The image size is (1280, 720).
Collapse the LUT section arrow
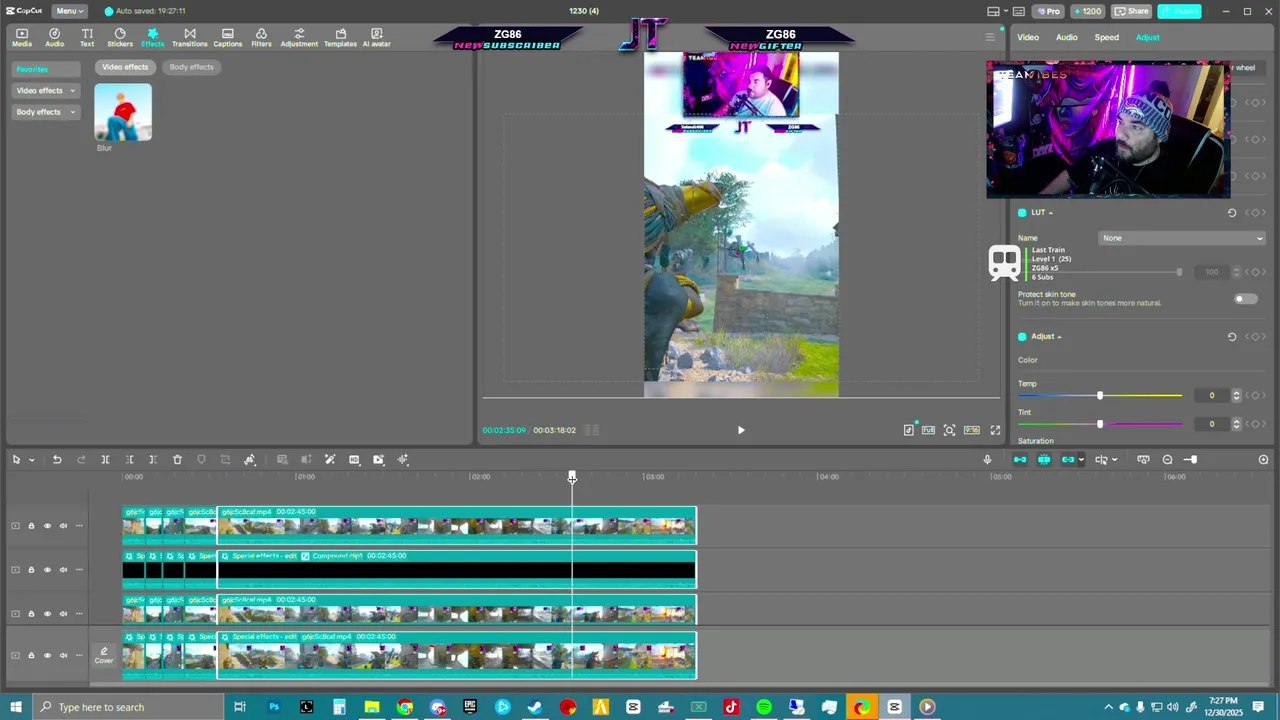click(x=1050, y=213)
